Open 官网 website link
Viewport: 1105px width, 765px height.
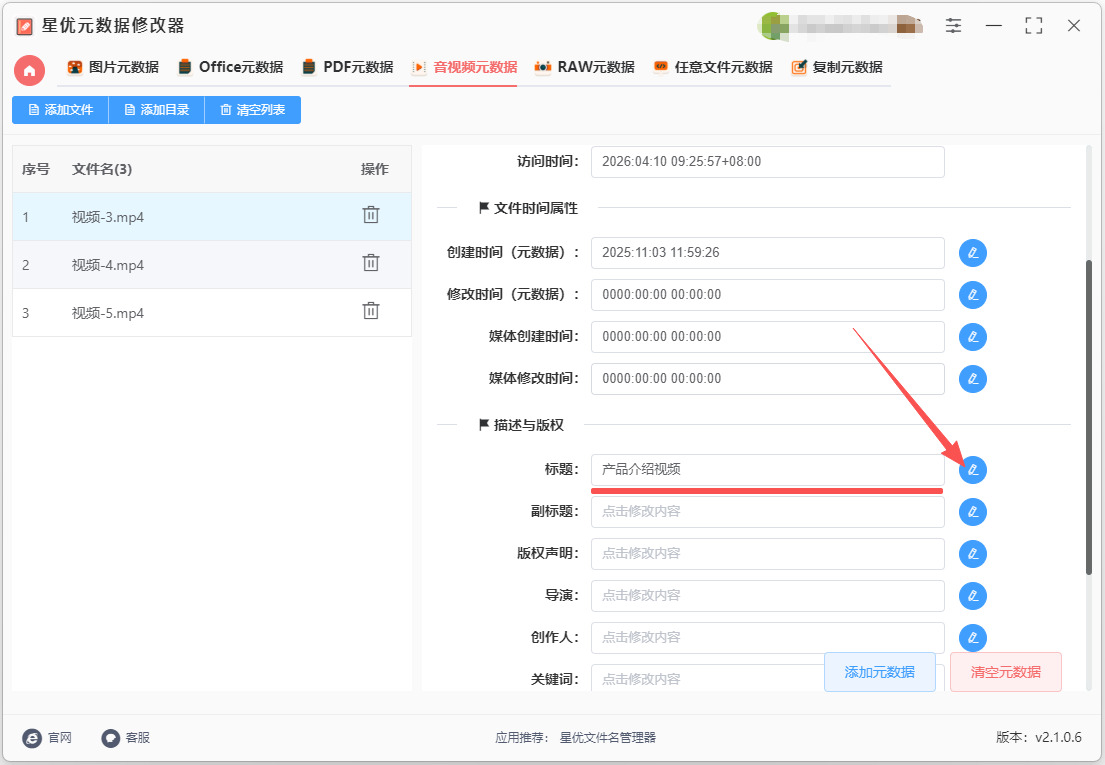[47, 738]
